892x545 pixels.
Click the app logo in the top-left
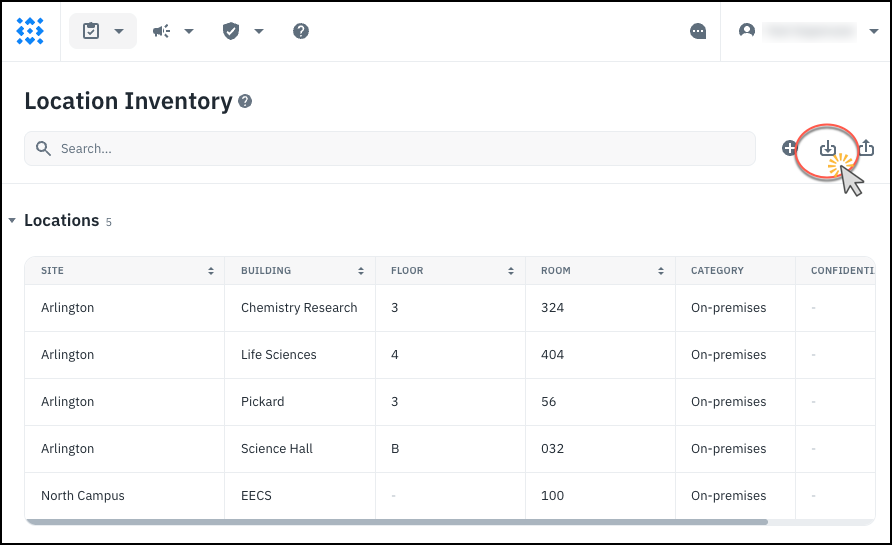[30, 31]
